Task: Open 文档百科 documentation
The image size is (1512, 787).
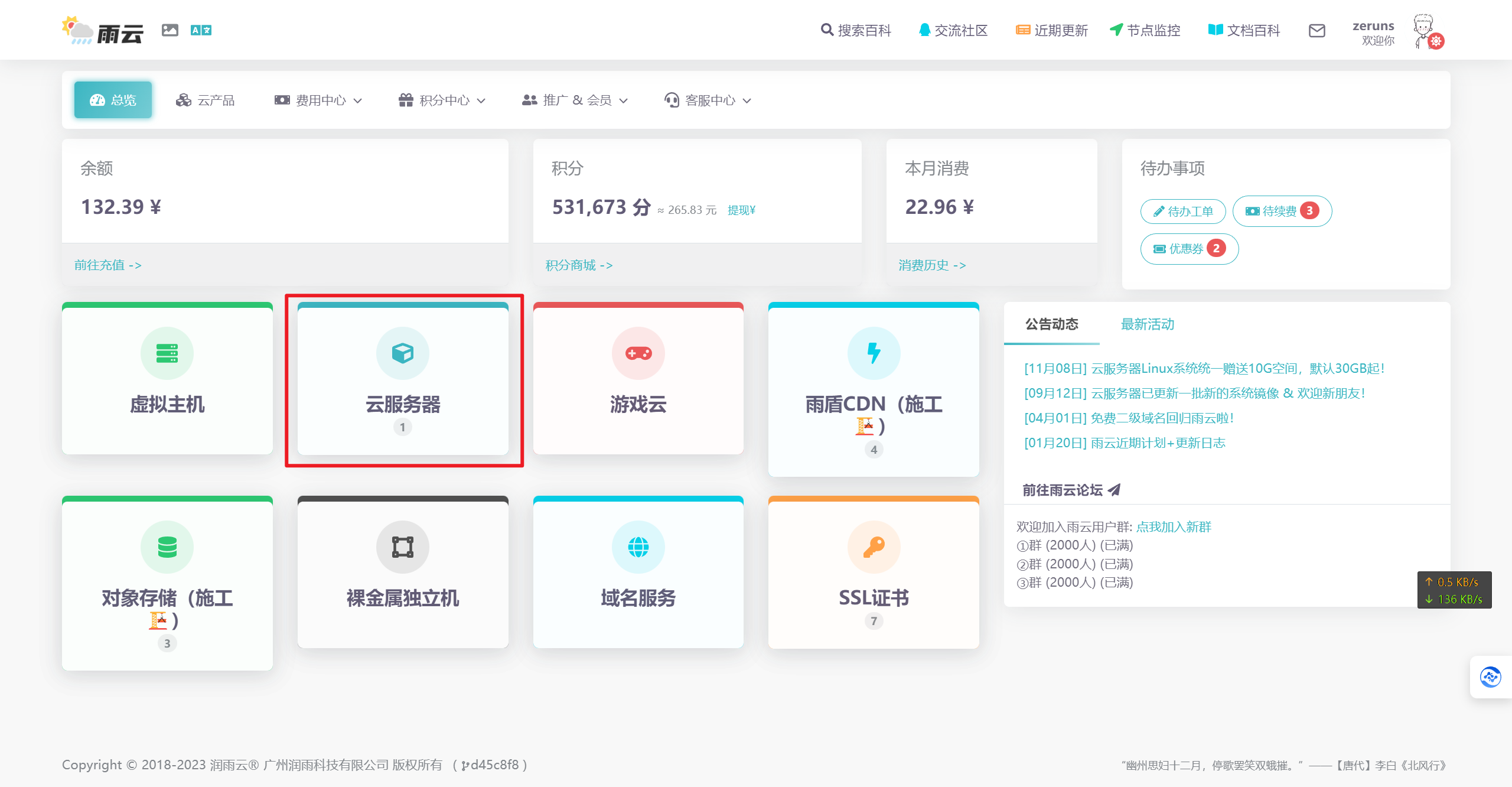Action: click(x=1244, y=30)
